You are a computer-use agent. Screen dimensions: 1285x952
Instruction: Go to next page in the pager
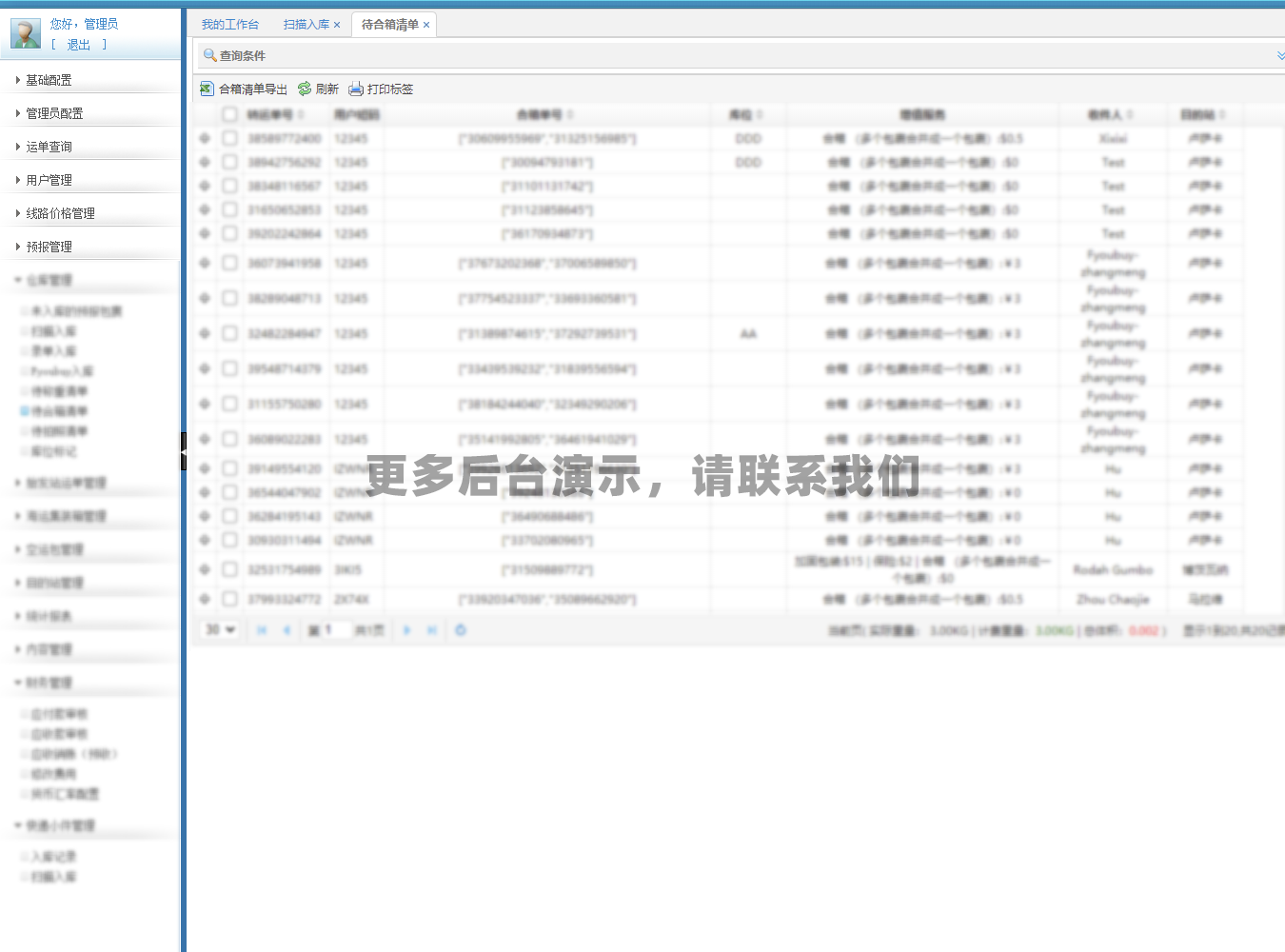click(x=406, y=630)
